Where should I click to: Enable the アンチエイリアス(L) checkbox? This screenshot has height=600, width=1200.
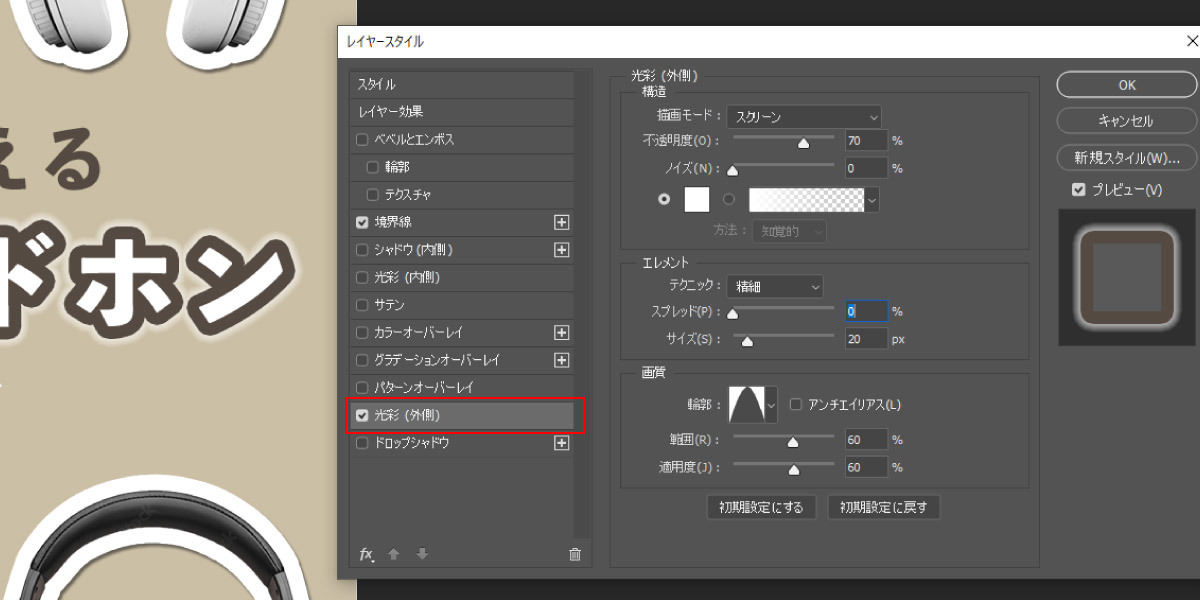click(796, 405)
